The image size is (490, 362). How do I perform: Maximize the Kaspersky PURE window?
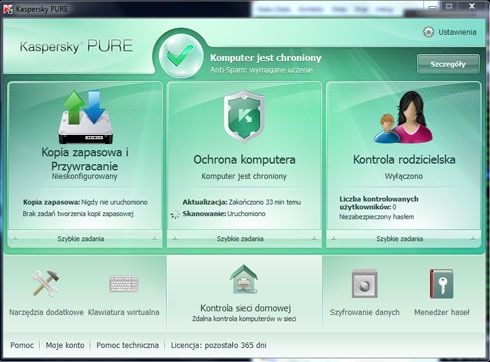[x=449, y=6]
